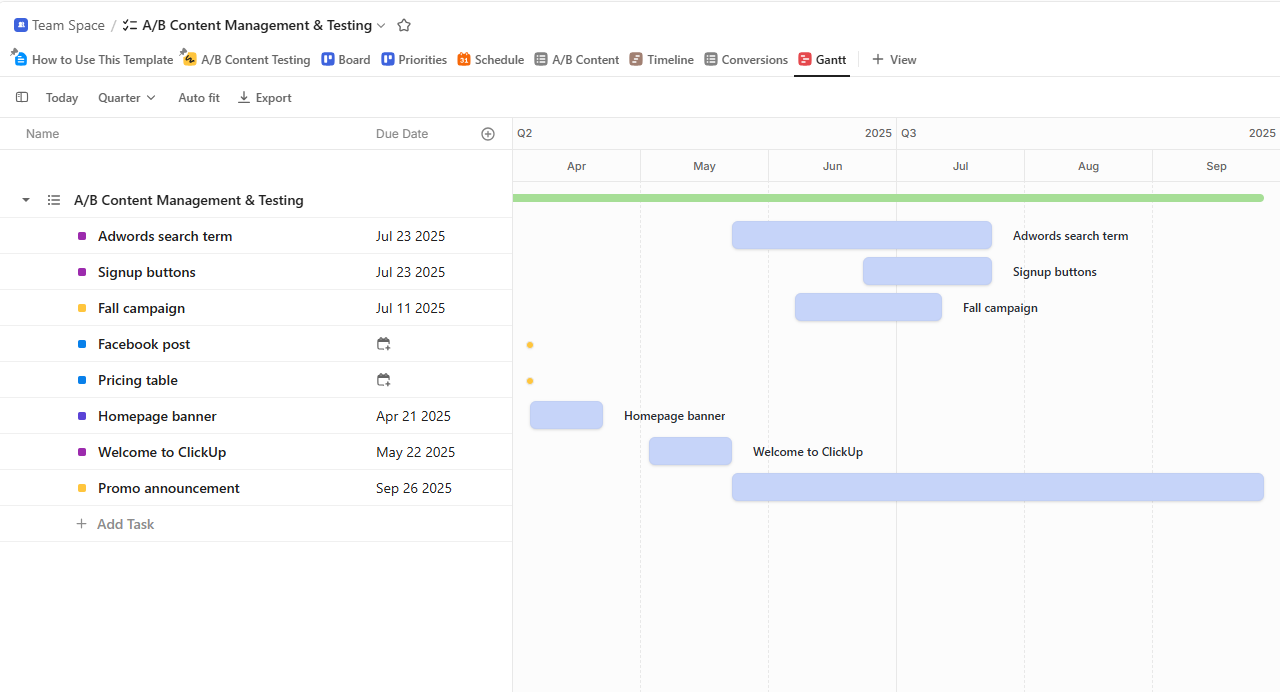
Task: Toggle the sidebar panel icon
Action: 22,97
